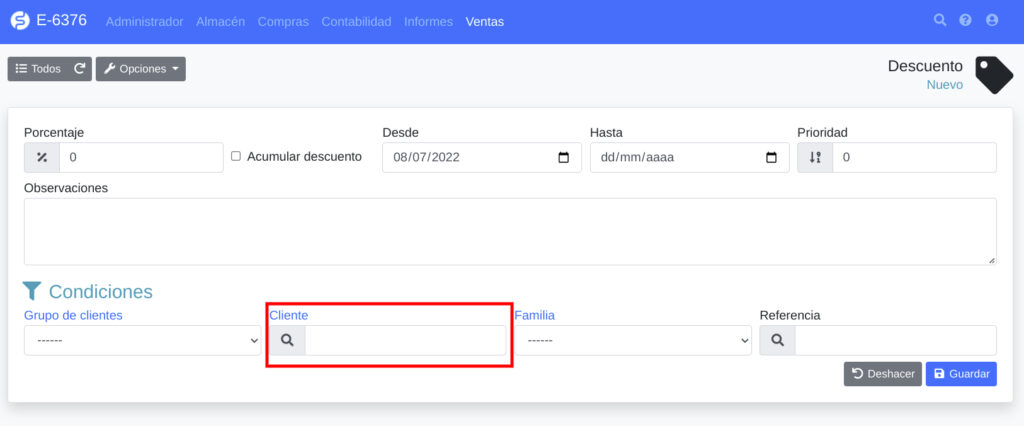Open the user account icon
This screenshot has width=1024, height=426.
(x=991, y=20)
